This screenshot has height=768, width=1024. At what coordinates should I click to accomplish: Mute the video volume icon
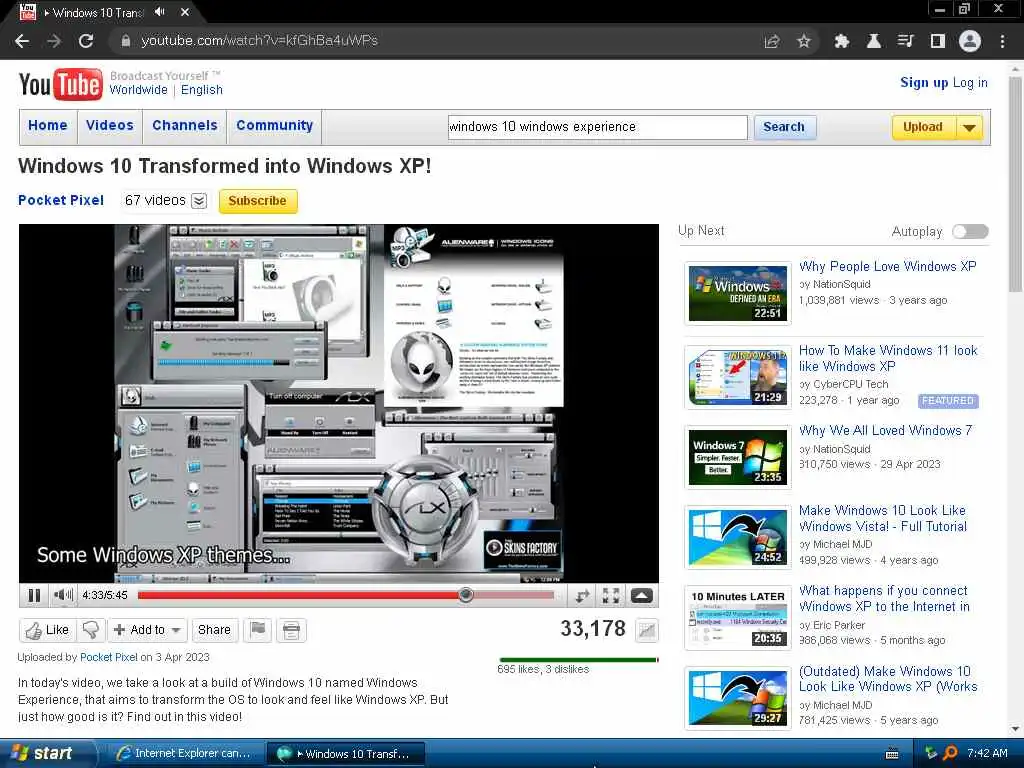click(63, 596)
